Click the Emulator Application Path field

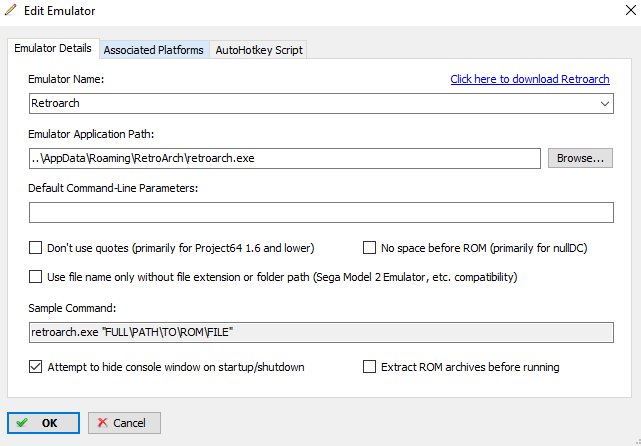click(285, 158)
